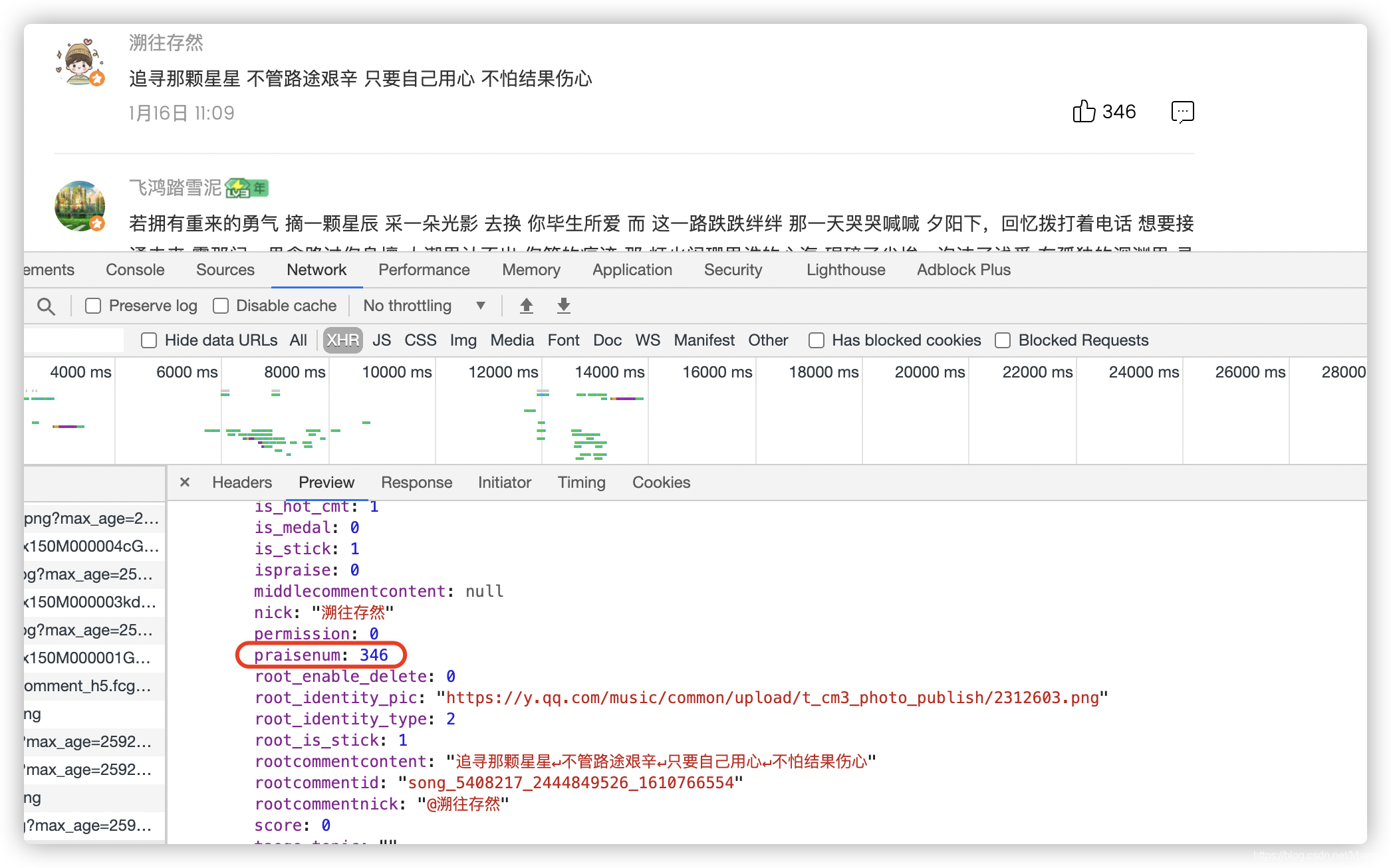This screenshot has height=868, width=1391.
Task: Enable the Preserve log checkbox
Action: [93, 306]
